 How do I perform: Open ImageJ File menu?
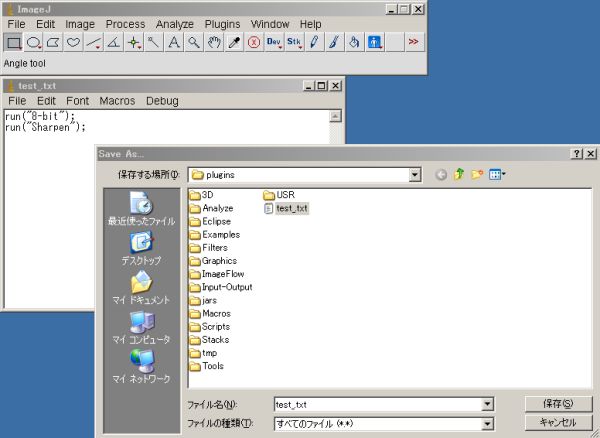(16, 24)
